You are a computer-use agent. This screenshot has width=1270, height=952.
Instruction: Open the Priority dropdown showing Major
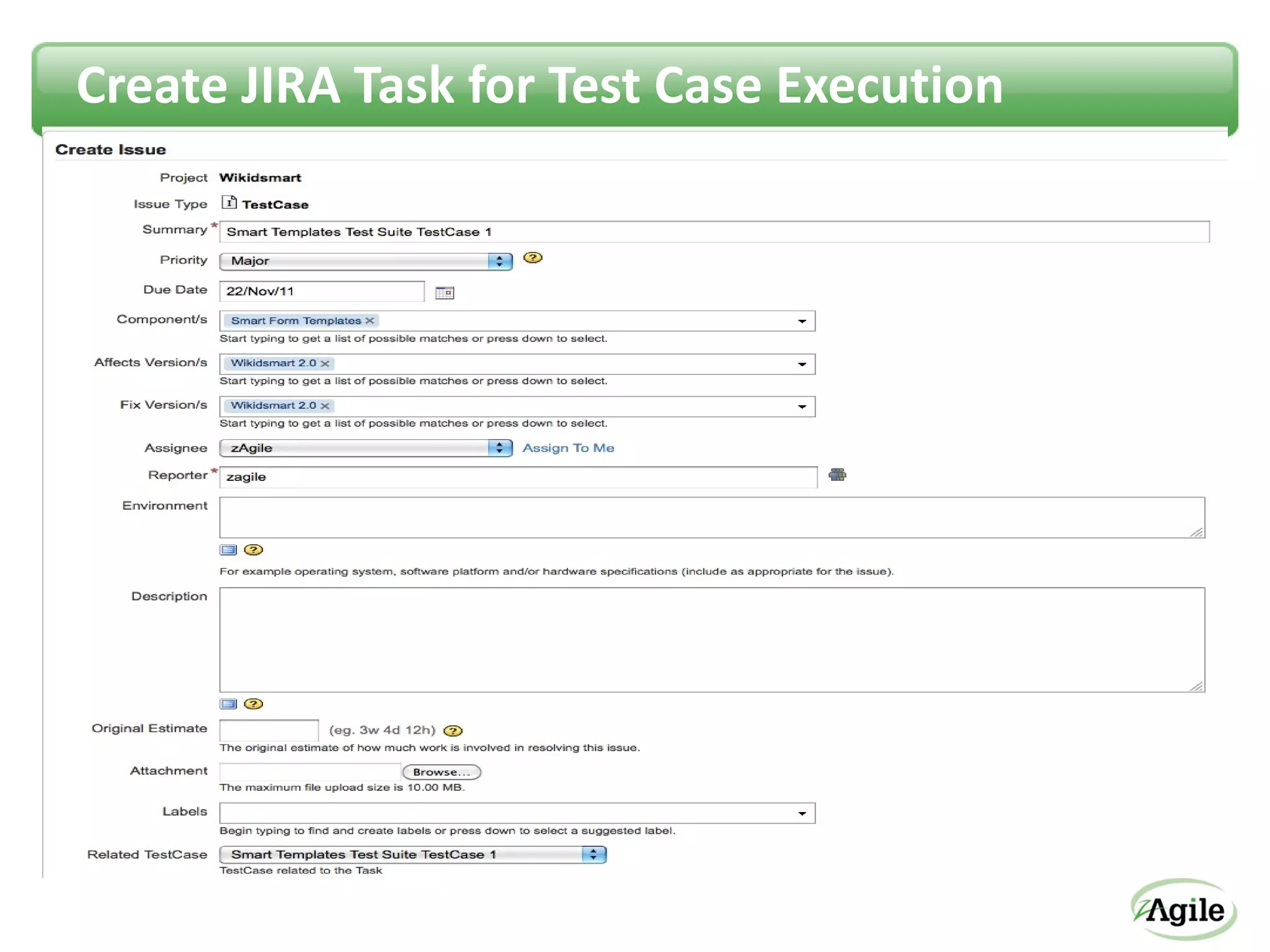[x=366, y=261]
